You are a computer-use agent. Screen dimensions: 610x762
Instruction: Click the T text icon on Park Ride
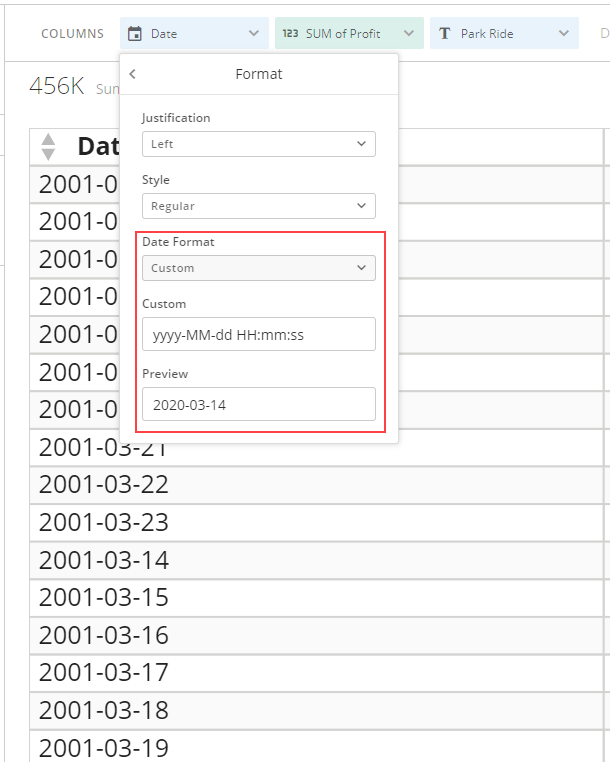445,34
